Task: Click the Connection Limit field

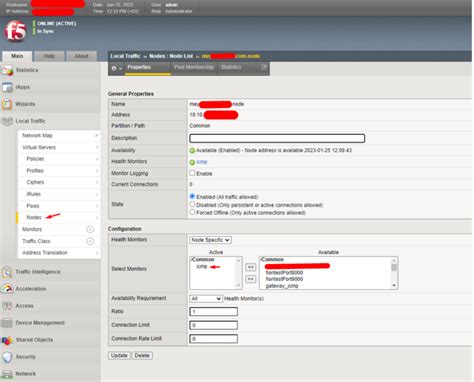Action: coord(213,325)
